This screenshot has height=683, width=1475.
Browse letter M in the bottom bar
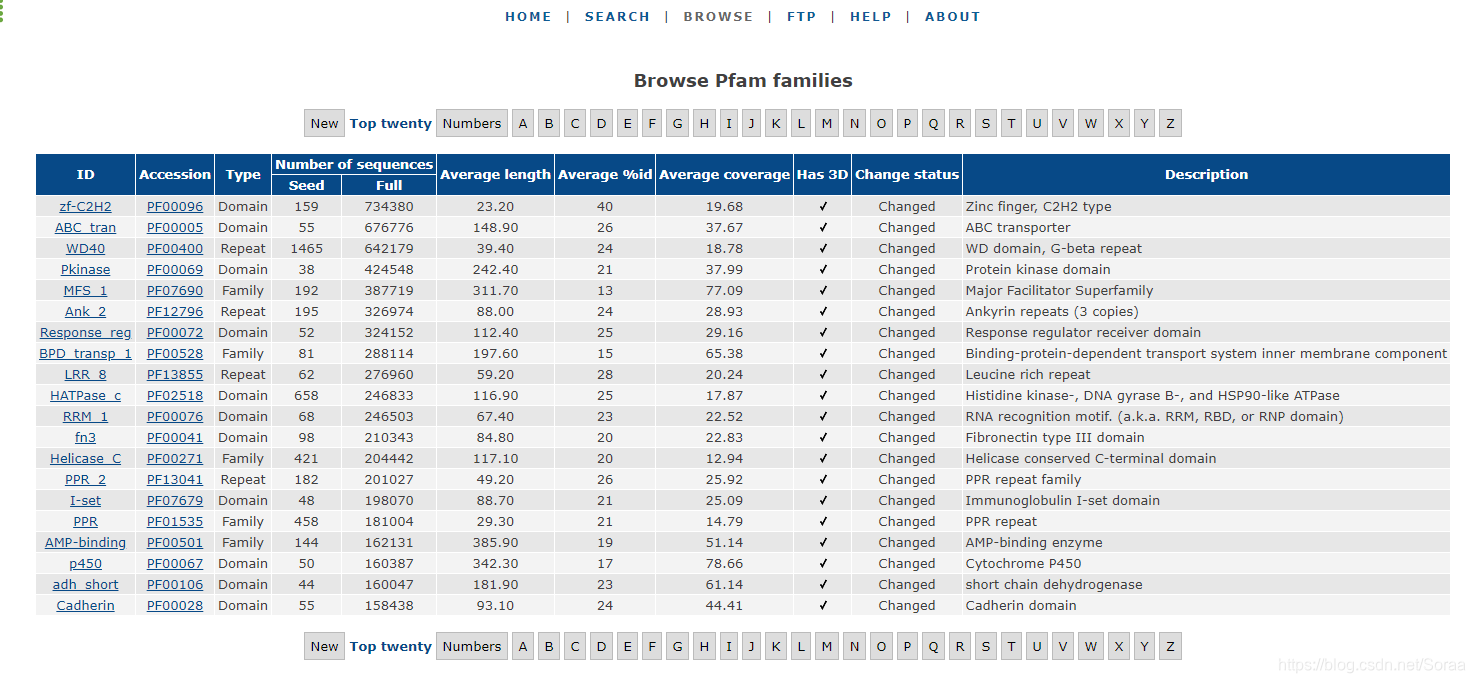pos(827,646)
